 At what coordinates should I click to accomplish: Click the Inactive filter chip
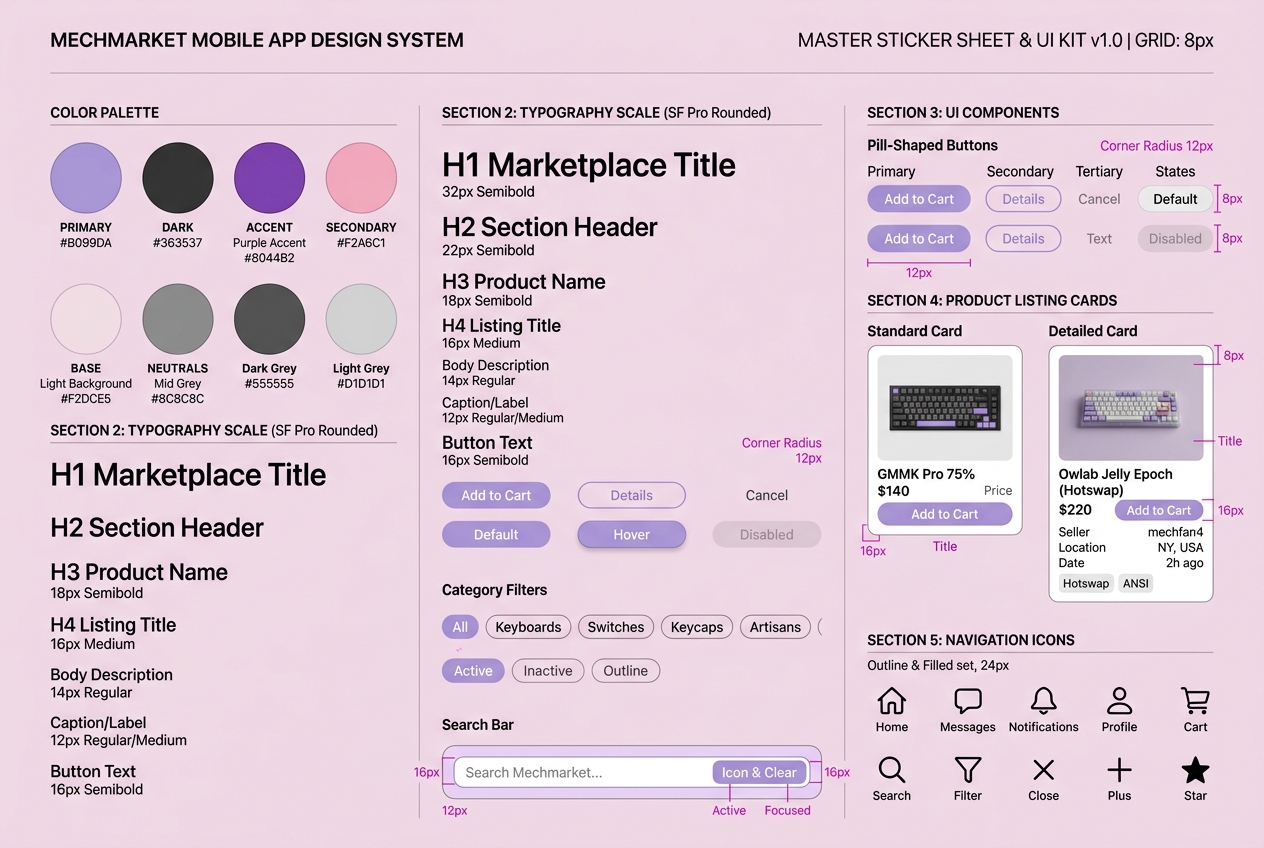[548, 671]
